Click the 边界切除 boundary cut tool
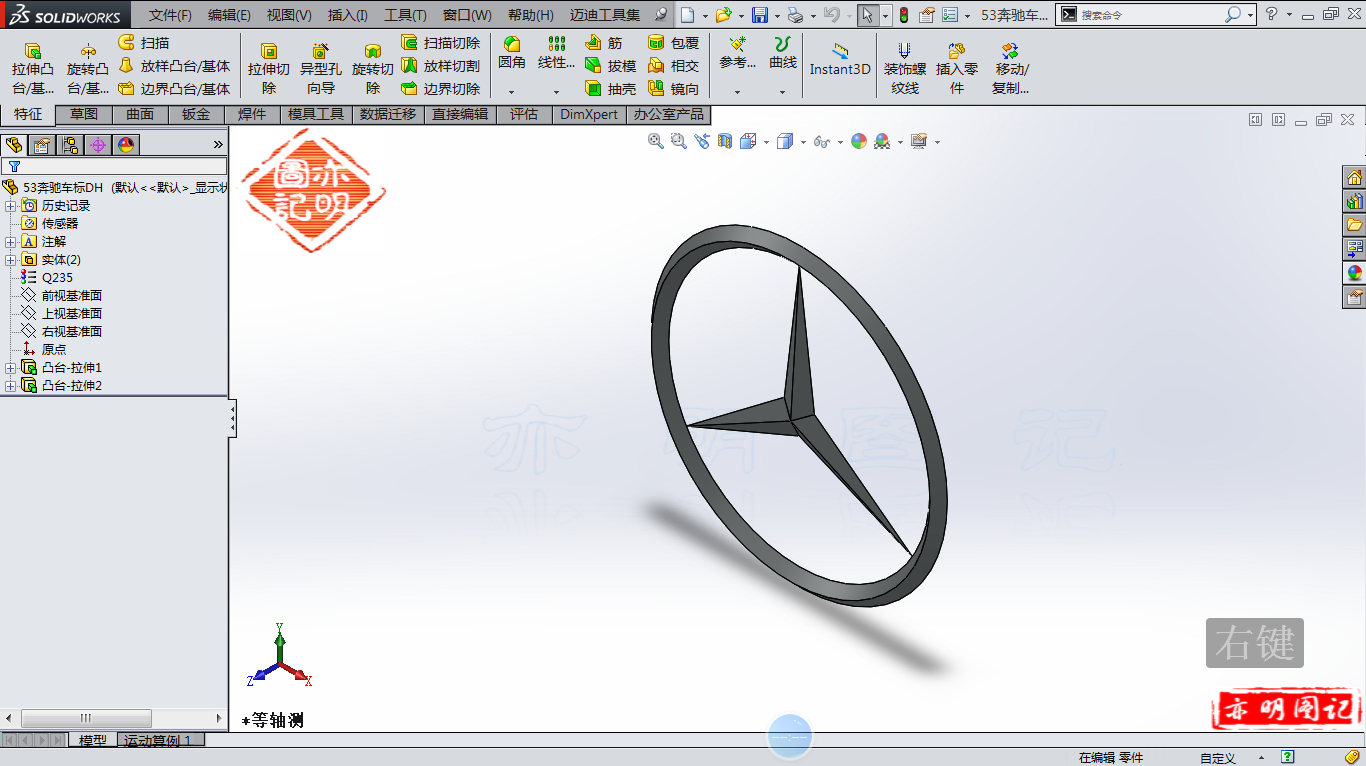This screenshot has width=1366, height=766. [440, 89]
